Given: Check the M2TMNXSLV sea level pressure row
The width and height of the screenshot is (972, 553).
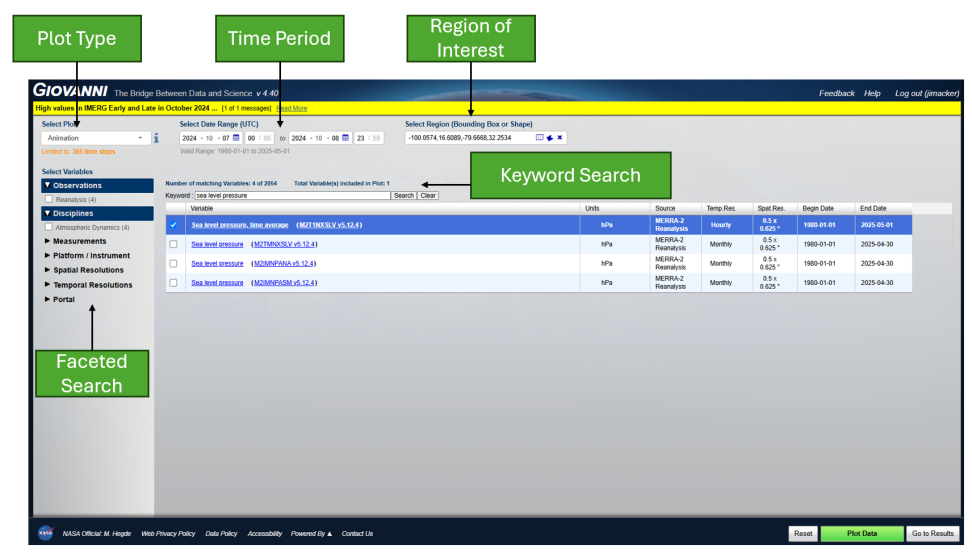Looking at the screenshot, I should (x=174, y=244).
